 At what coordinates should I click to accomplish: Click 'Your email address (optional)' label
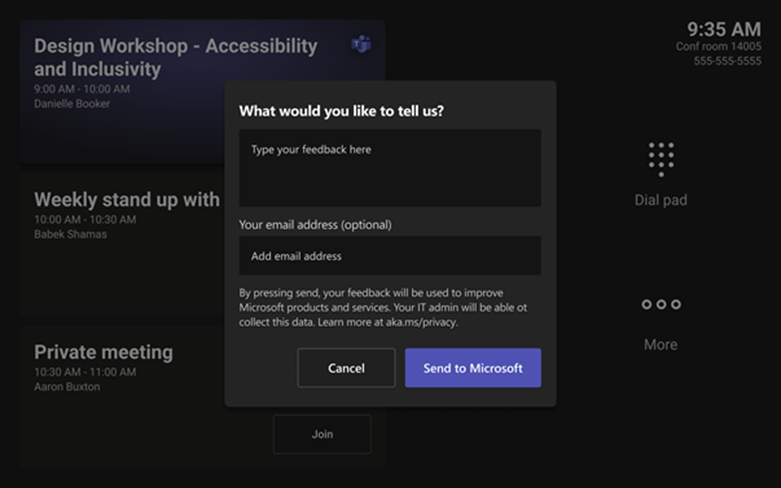click(315, 225)
